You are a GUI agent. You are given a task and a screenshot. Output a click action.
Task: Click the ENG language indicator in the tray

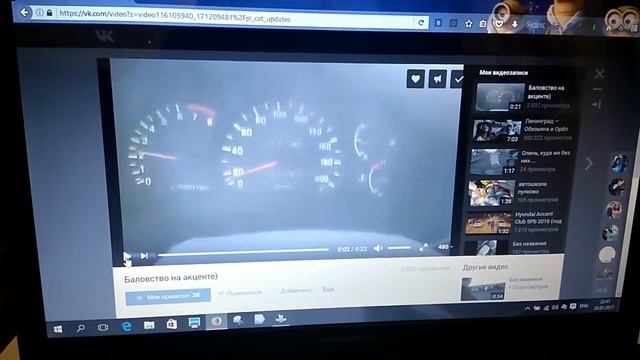click(x=584, y=306)
